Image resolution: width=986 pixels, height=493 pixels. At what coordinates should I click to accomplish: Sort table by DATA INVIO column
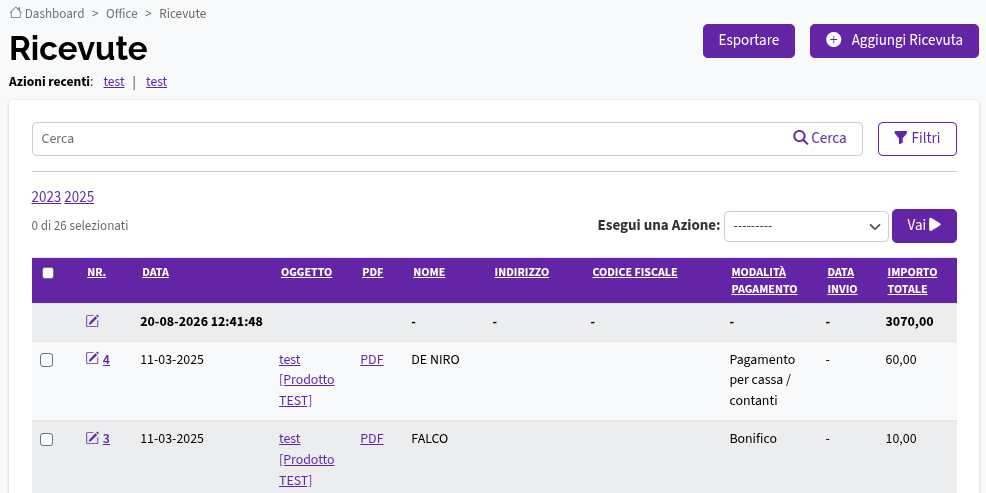[x=842, y=280]
